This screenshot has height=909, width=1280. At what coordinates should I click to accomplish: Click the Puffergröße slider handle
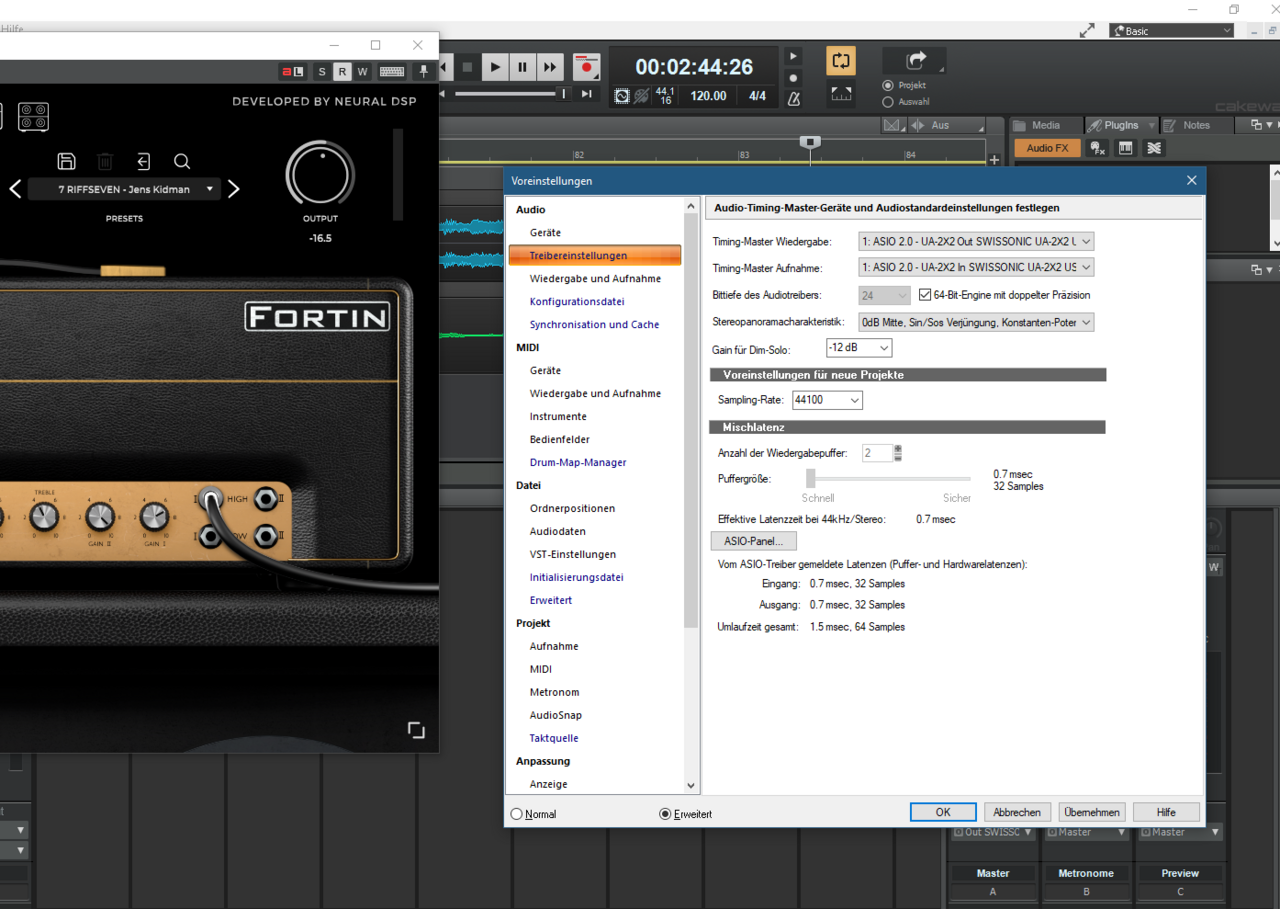pos(811,478)
